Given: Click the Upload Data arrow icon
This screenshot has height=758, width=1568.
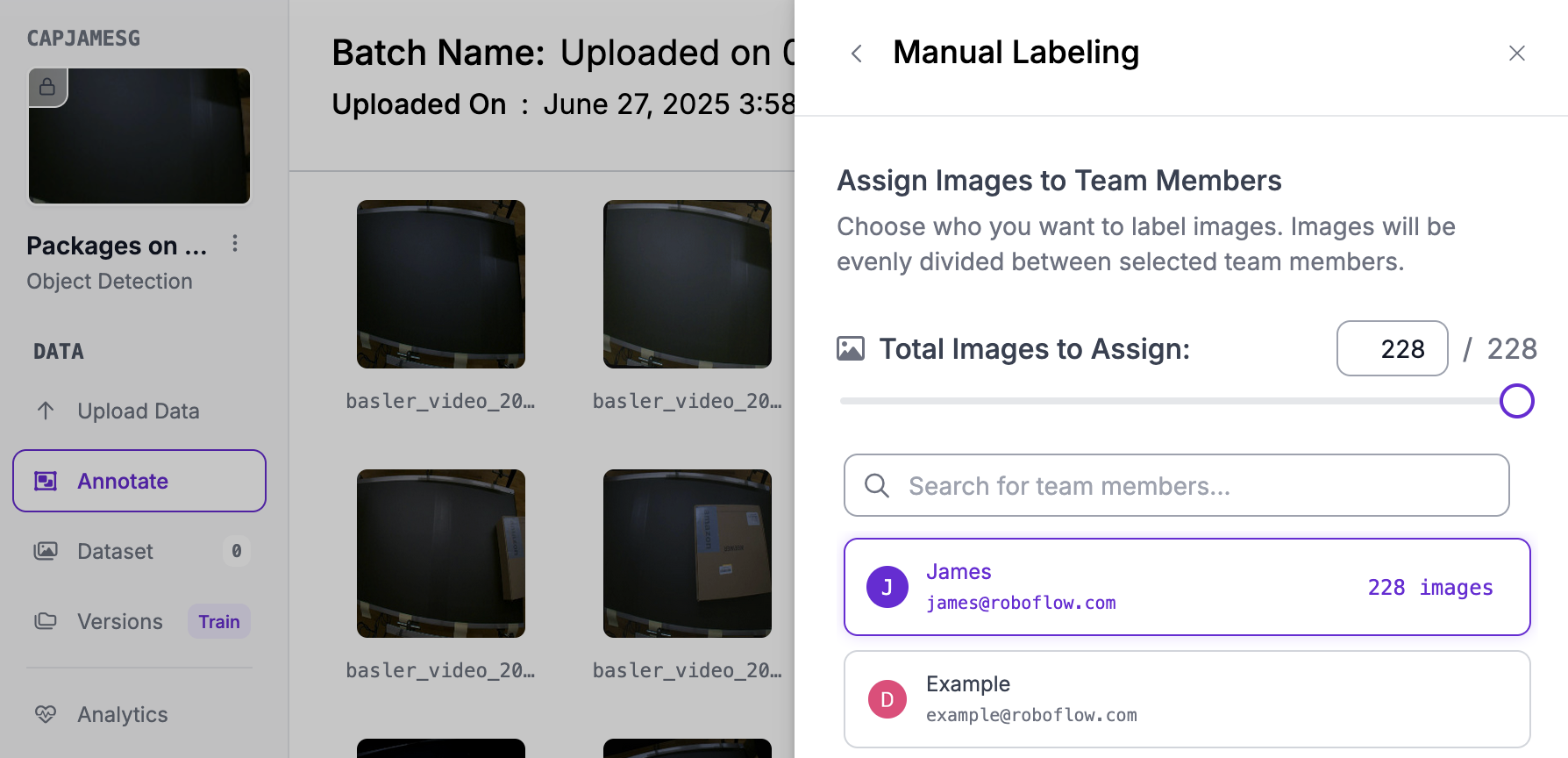Looking at the screenshot, I should [46, 411].
